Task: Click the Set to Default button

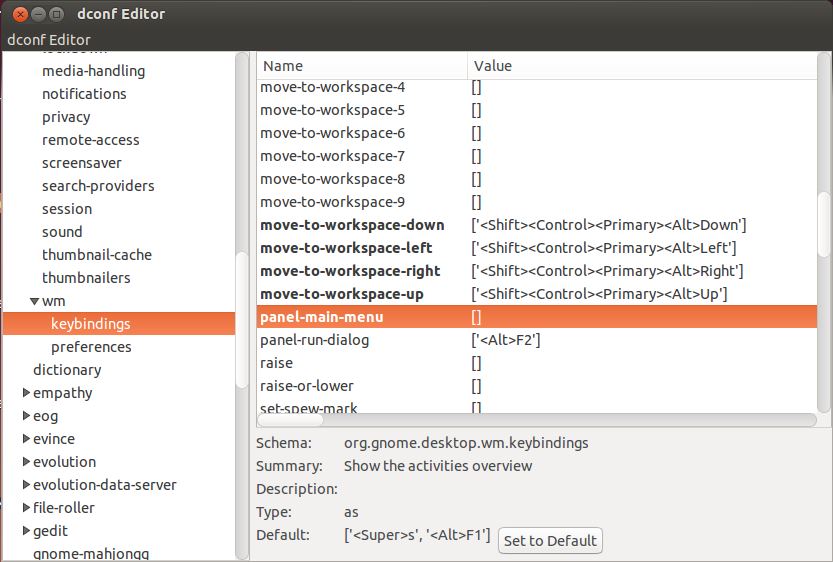Action: 550,540
